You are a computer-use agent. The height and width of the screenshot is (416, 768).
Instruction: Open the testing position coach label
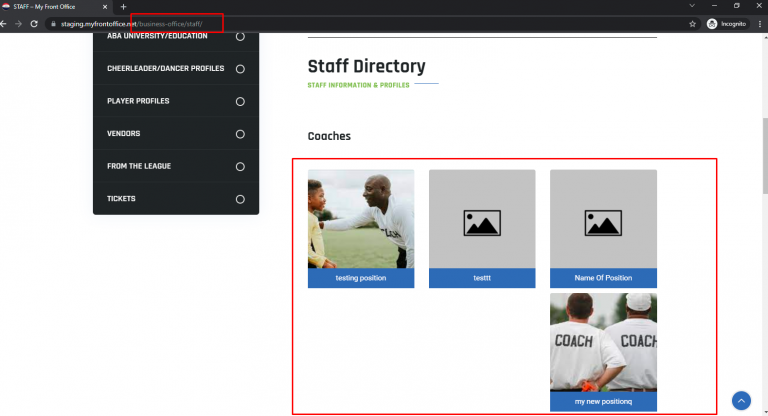click(361, 278)
